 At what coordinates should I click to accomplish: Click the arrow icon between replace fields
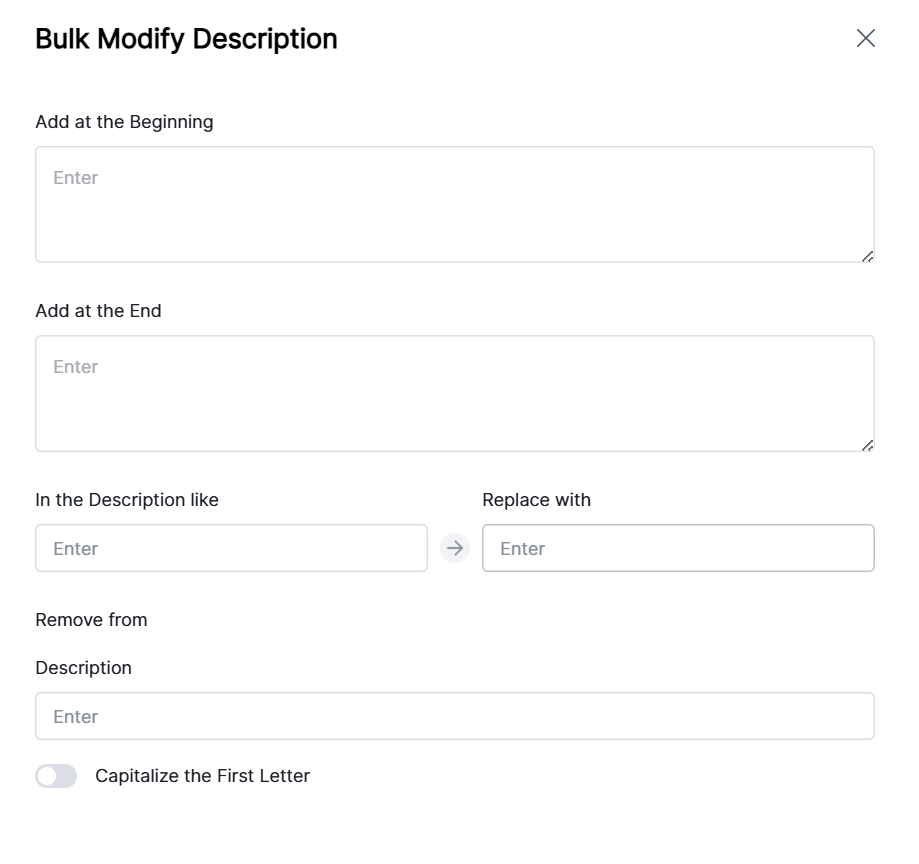455,548
